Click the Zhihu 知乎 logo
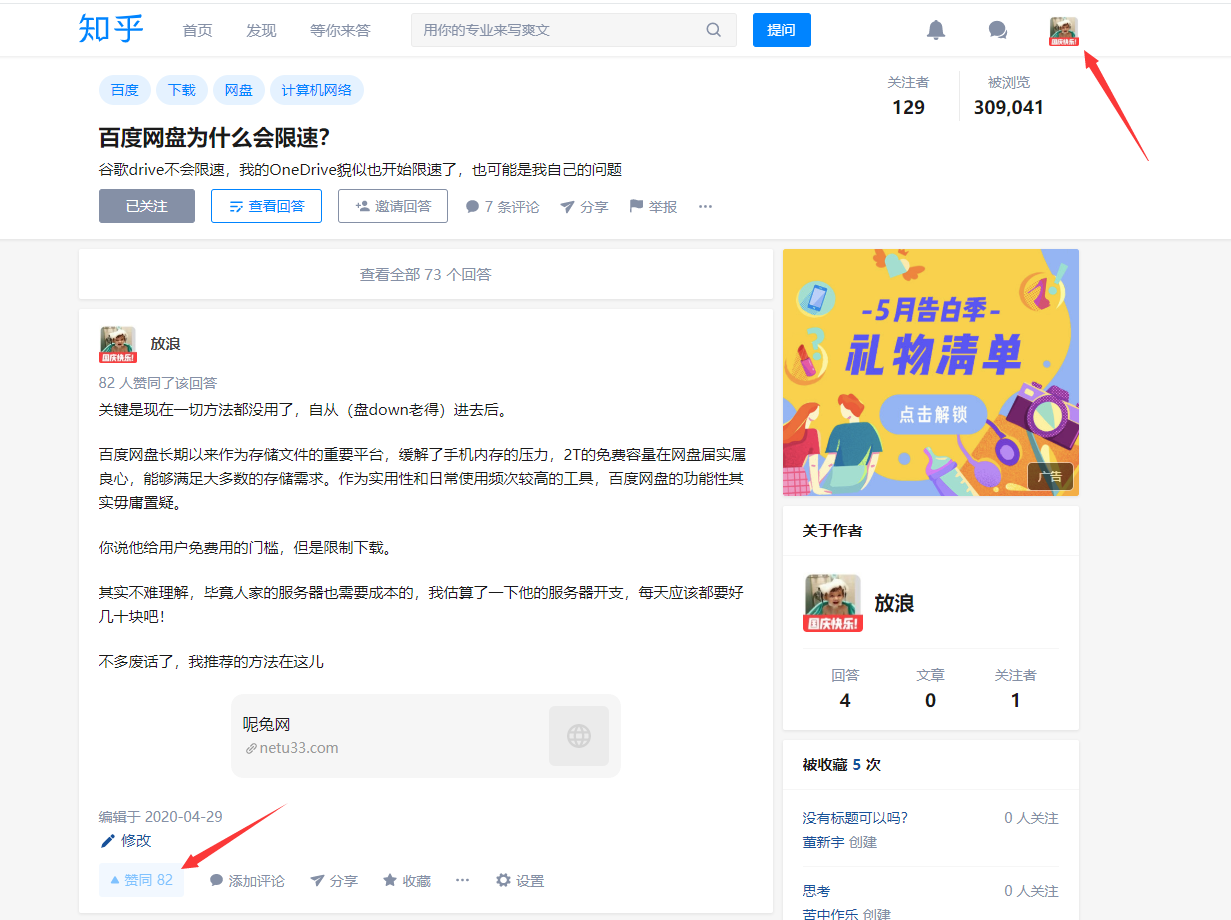Viewport: 1231px width, 920px height. (111, 29)
